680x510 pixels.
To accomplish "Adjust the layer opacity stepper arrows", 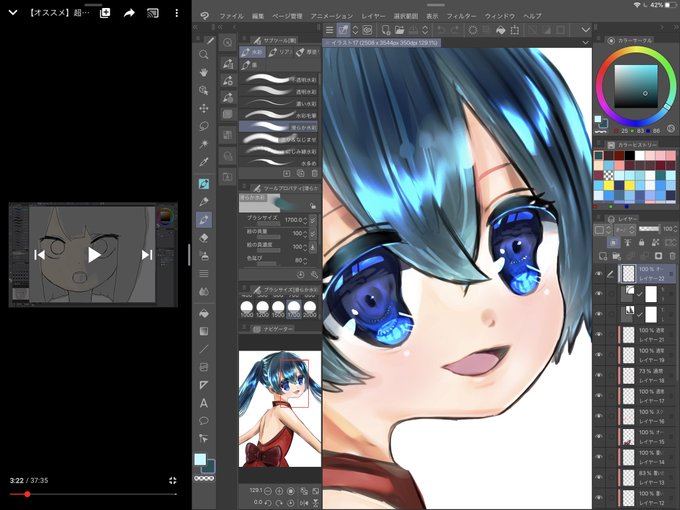I will (675, 229).
